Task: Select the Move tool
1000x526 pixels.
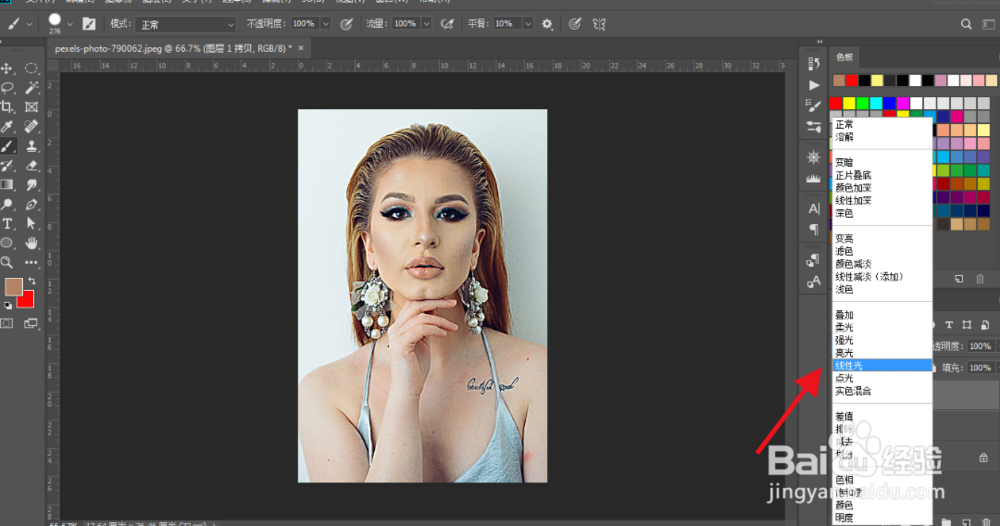Action: (x=7, y=68)
